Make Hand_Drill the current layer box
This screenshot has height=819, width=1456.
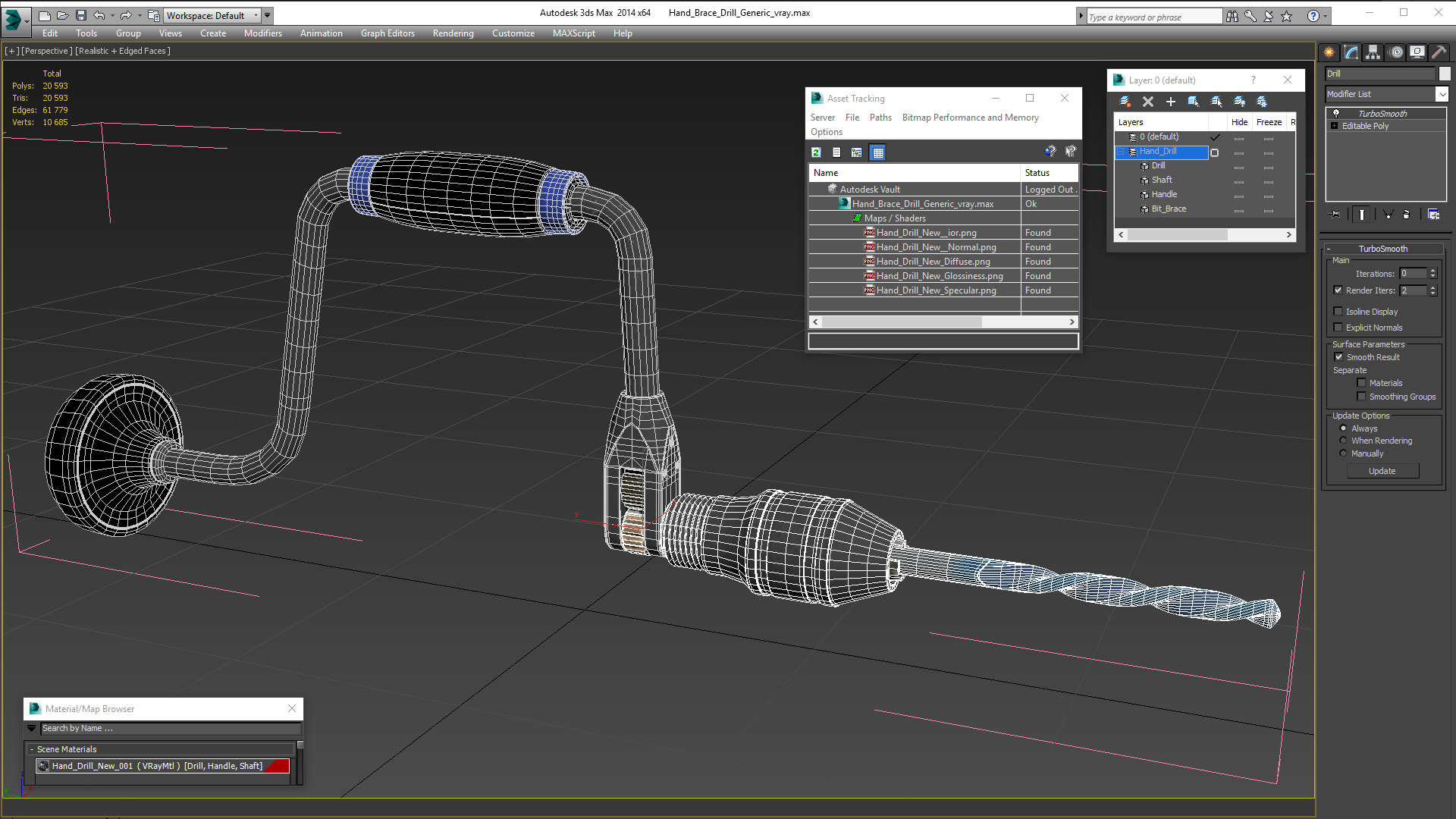pyautogui.click(x=1214, y=152)
